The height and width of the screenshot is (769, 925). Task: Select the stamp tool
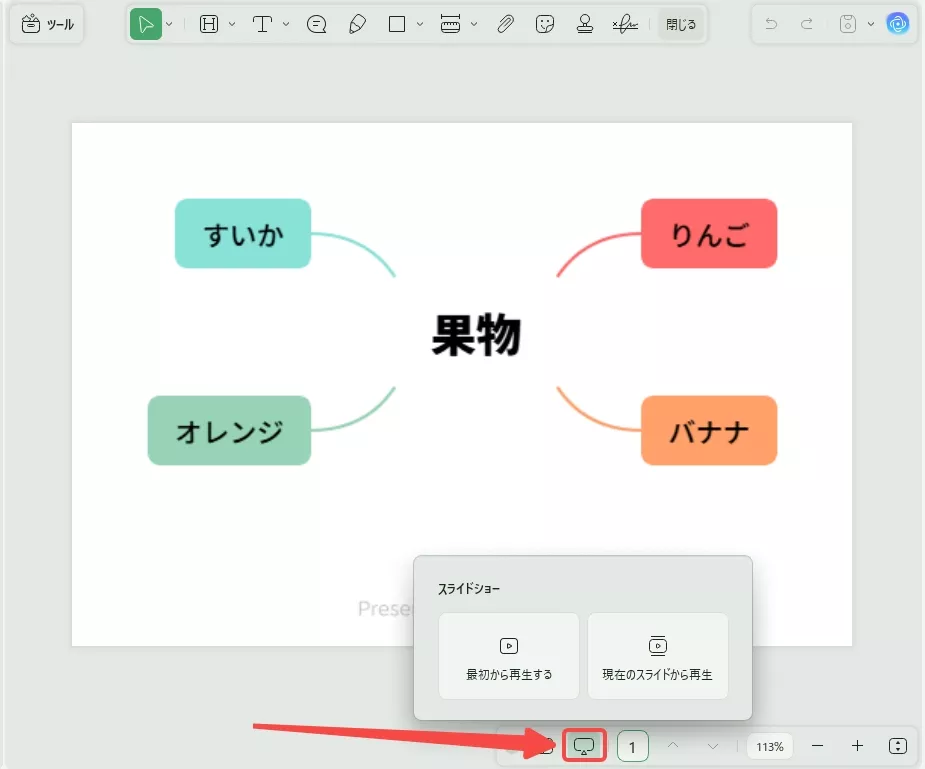[583, 23]
